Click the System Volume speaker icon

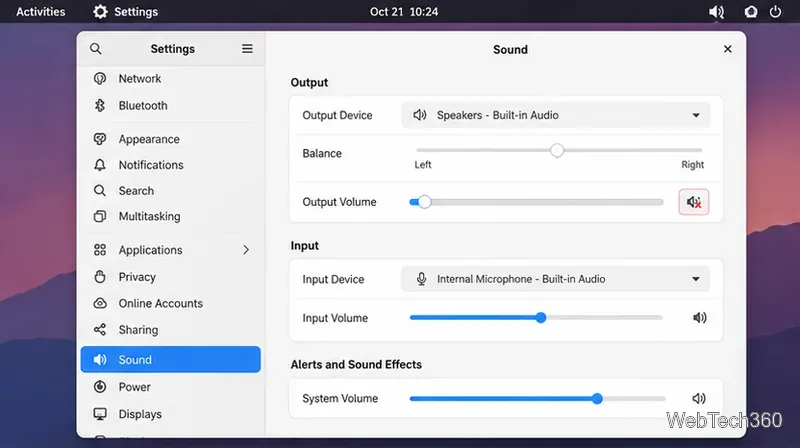pyautogui.click(x=699, y=398)
